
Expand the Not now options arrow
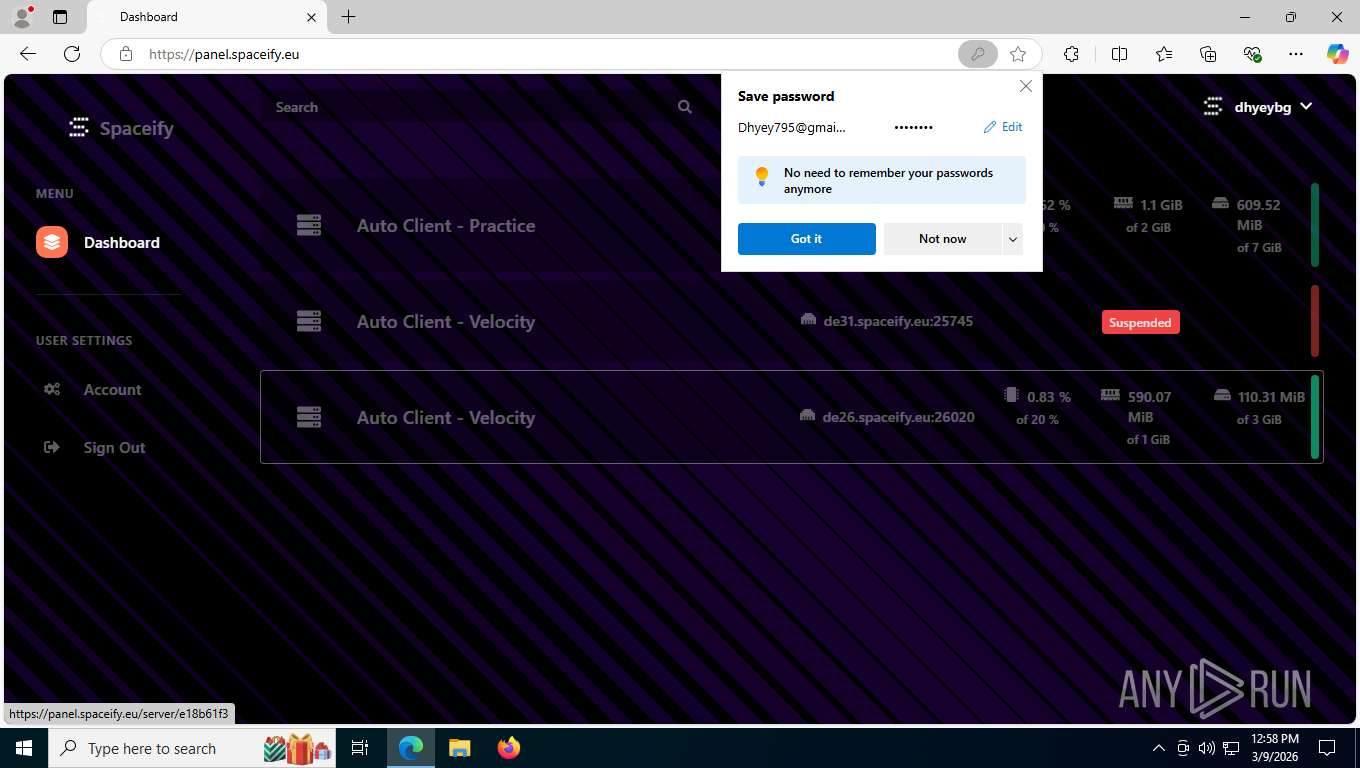click(1013, 239)
